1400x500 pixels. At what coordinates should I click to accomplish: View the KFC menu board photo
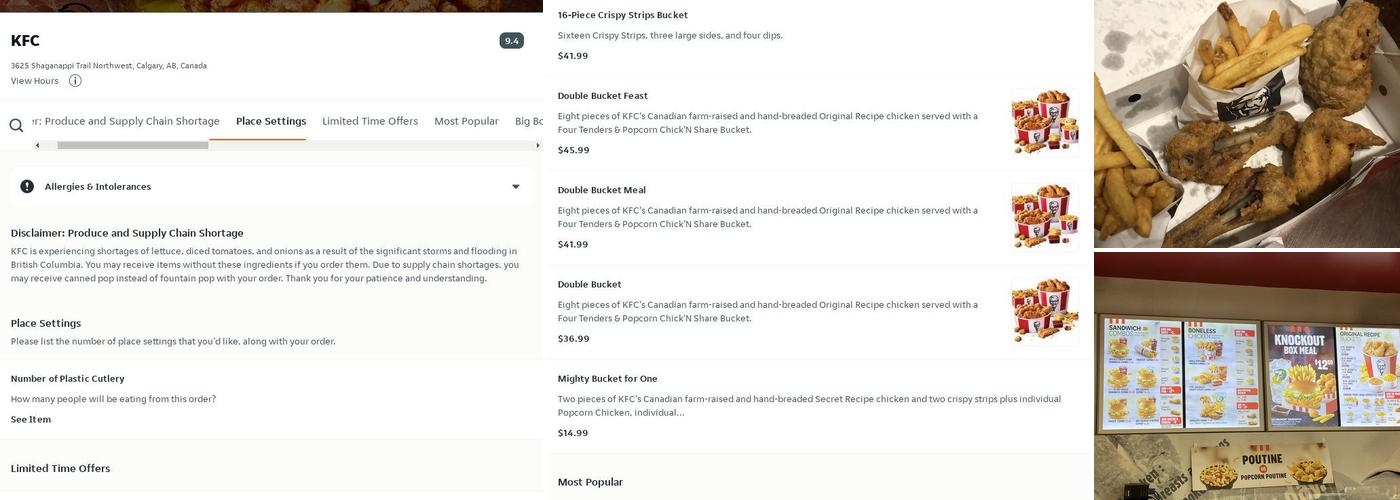[x=1246, y=377]
